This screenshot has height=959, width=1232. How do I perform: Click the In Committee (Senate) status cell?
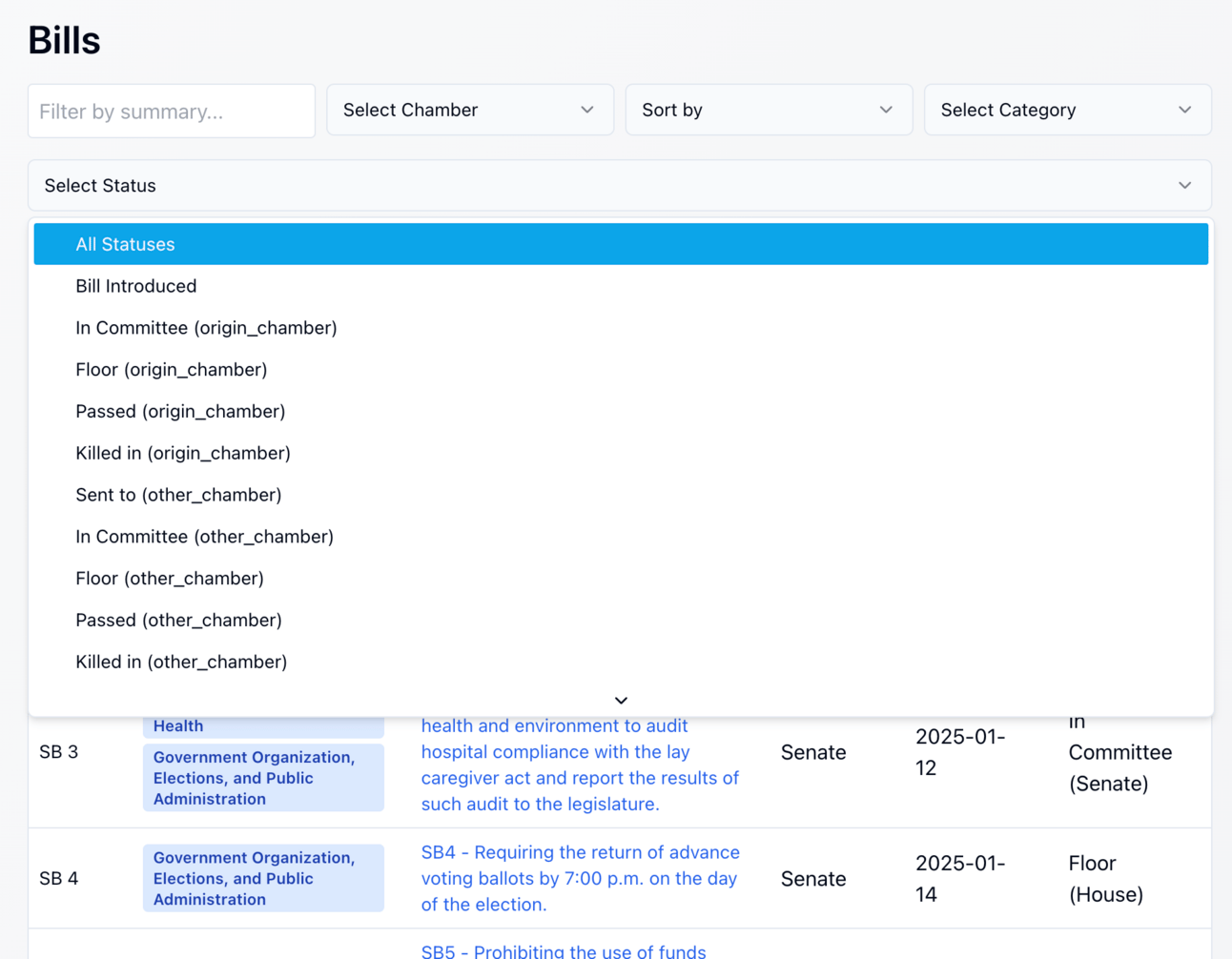1120,752
